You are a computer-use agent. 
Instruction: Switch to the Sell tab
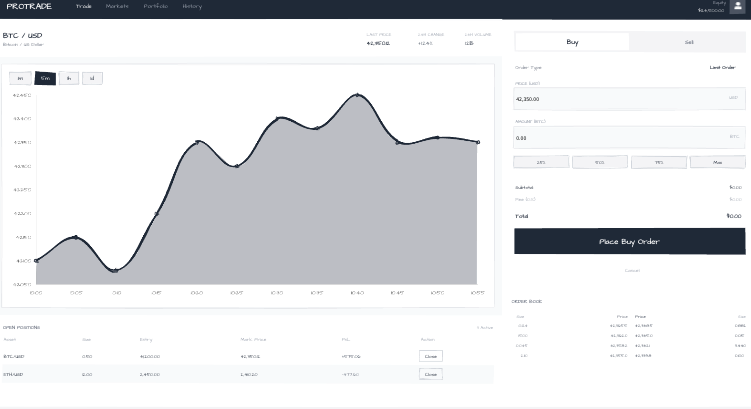pyautogui.click(x=688, y=42)
